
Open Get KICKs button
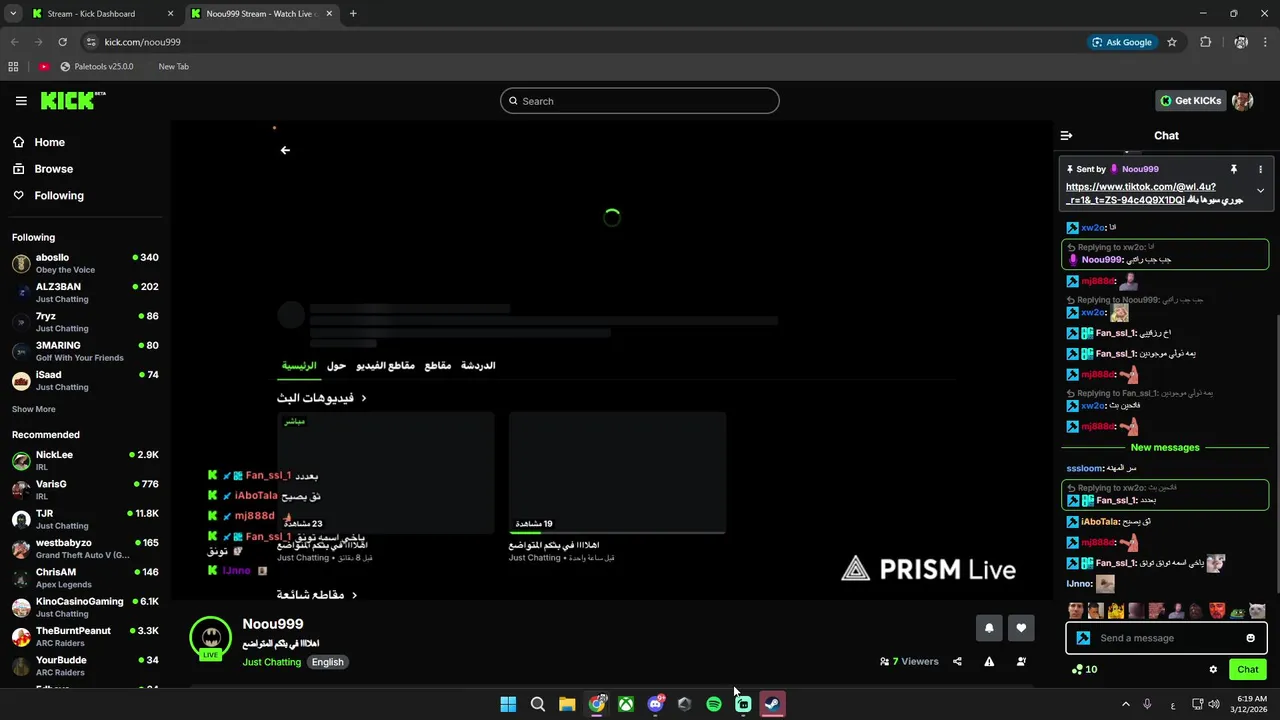pos(1190,101)
